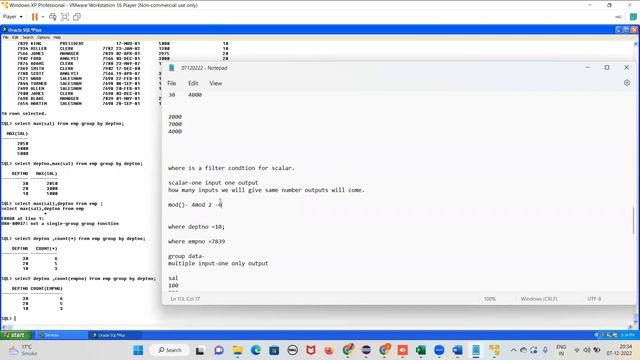
Task: Click Windows (CRLF) in Notepad status bar
Action: coord(539,299)
